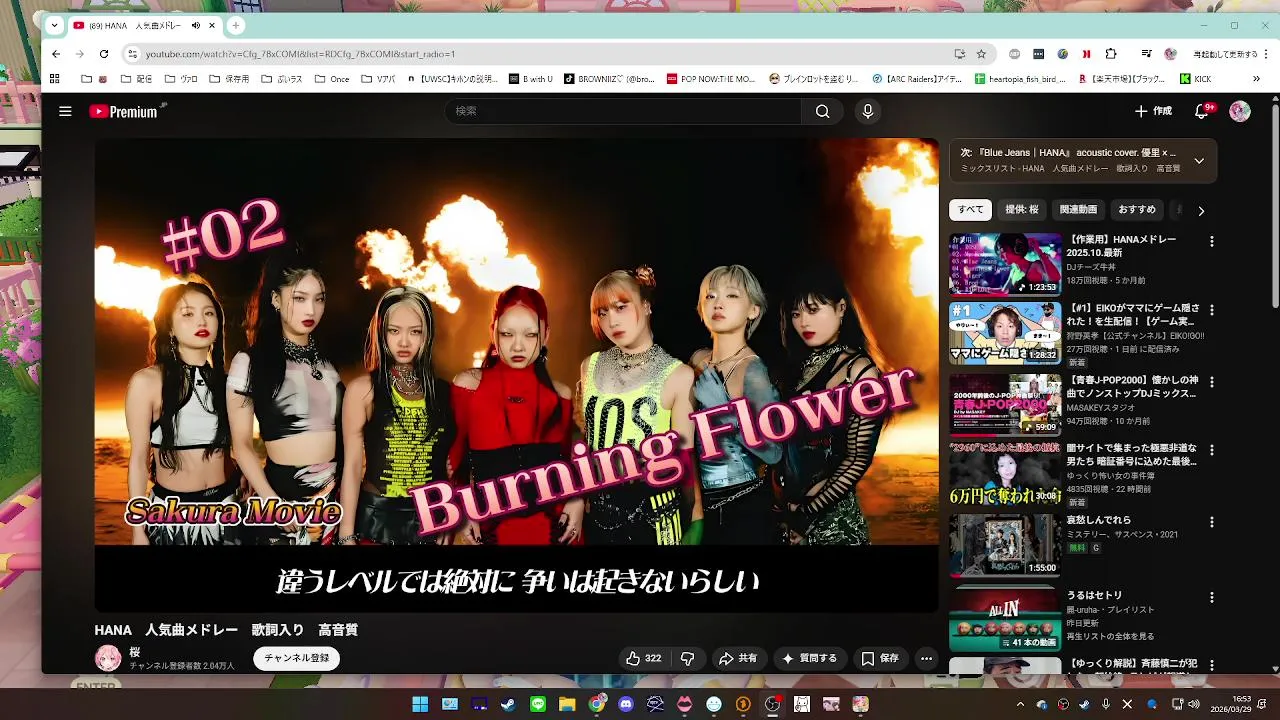Dislike the video with thumbs down

click(x=687, y=658)
